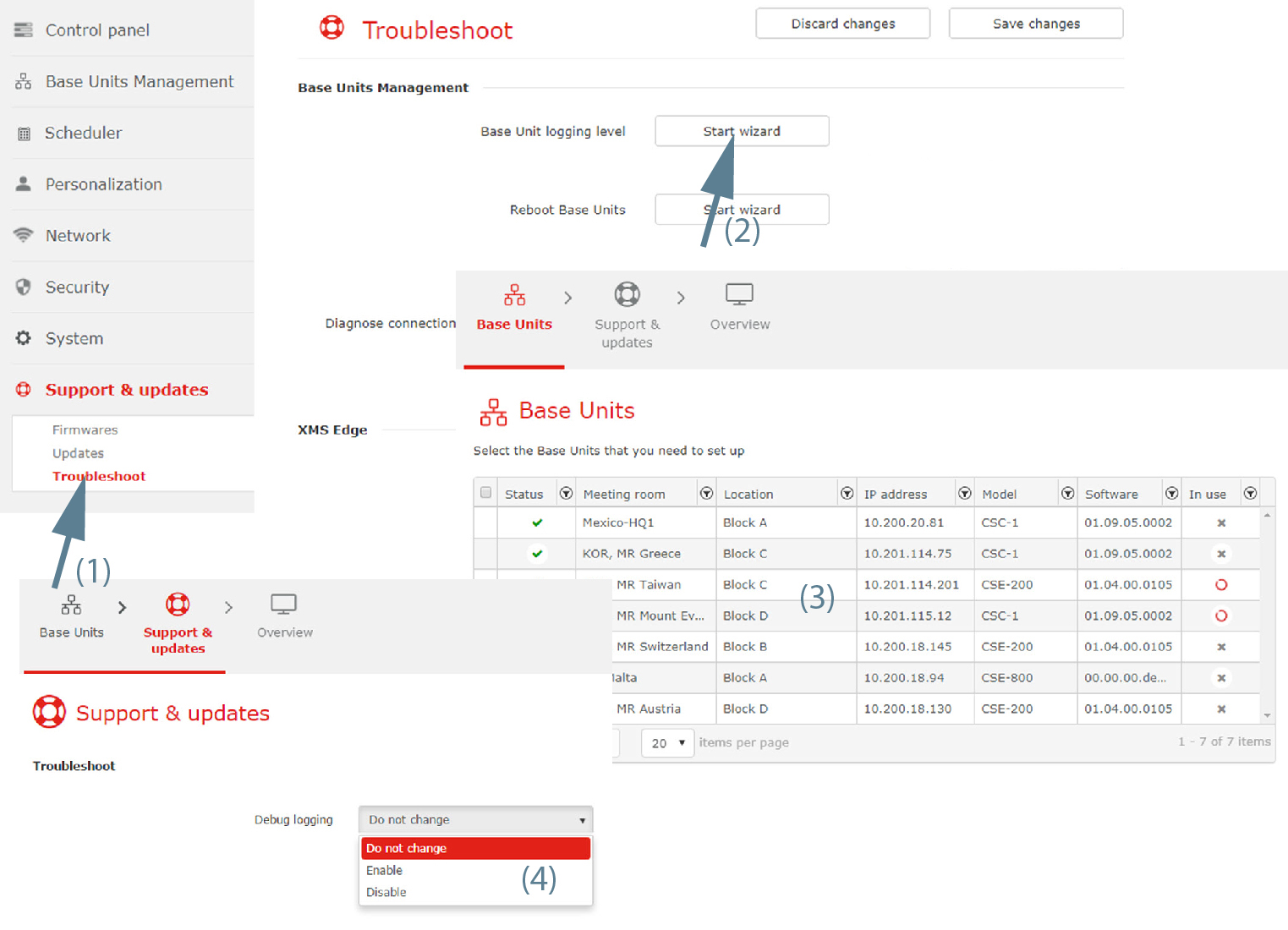The image size is (1288, 930).
Task: Click the System gear icon
Action: (24, 338)
